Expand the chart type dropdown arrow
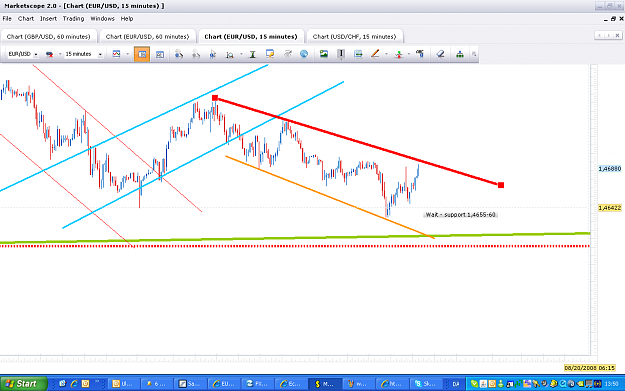Screen dimensions: 625x391 [x=128, y=54]
